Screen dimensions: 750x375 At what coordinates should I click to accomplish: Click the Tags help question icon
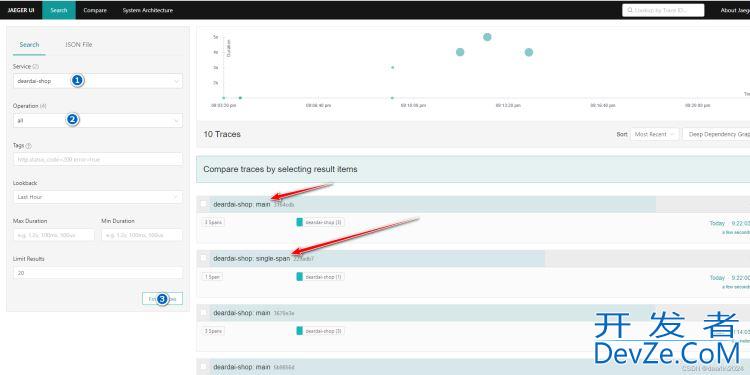coord(29,145)
